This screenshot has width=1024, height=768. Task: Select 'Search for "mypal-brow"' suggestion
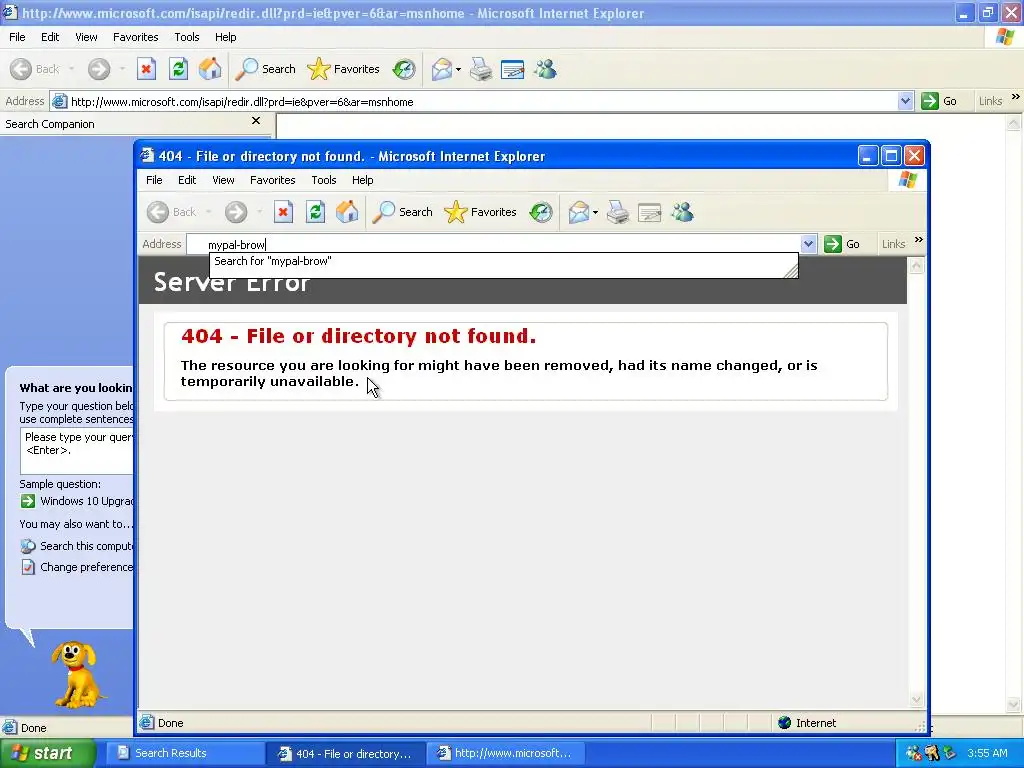[x=503, y=261]
